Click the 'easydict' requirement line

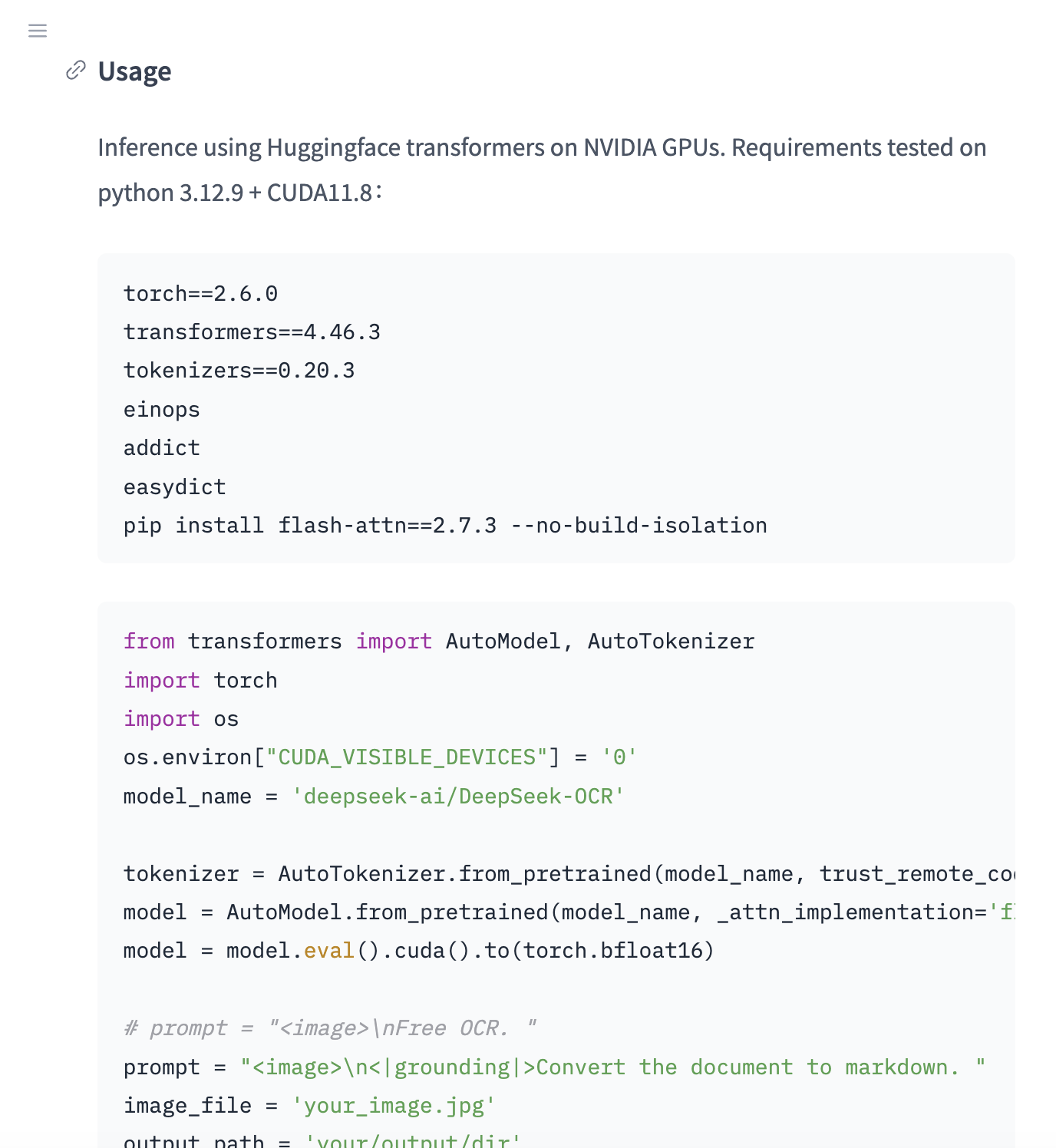tap(174, 487)
